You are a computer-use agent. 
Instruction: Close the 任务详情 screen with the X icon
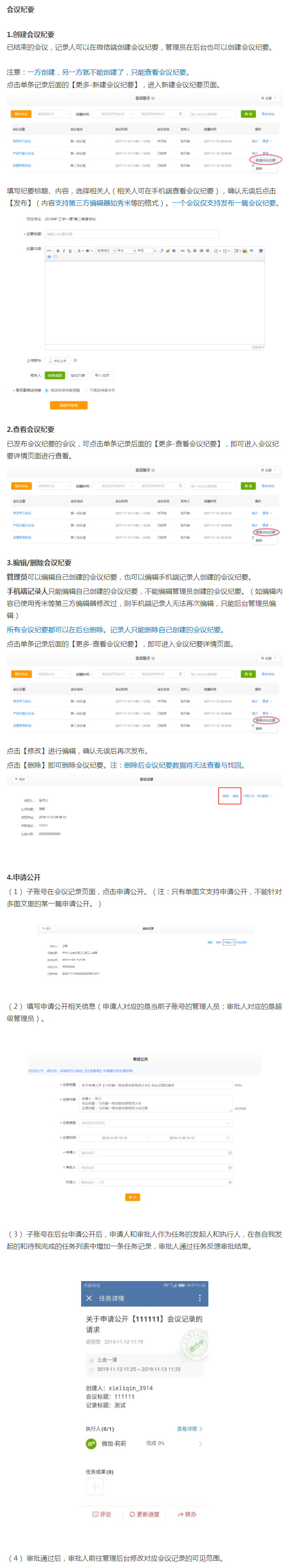click(89, 1298)
